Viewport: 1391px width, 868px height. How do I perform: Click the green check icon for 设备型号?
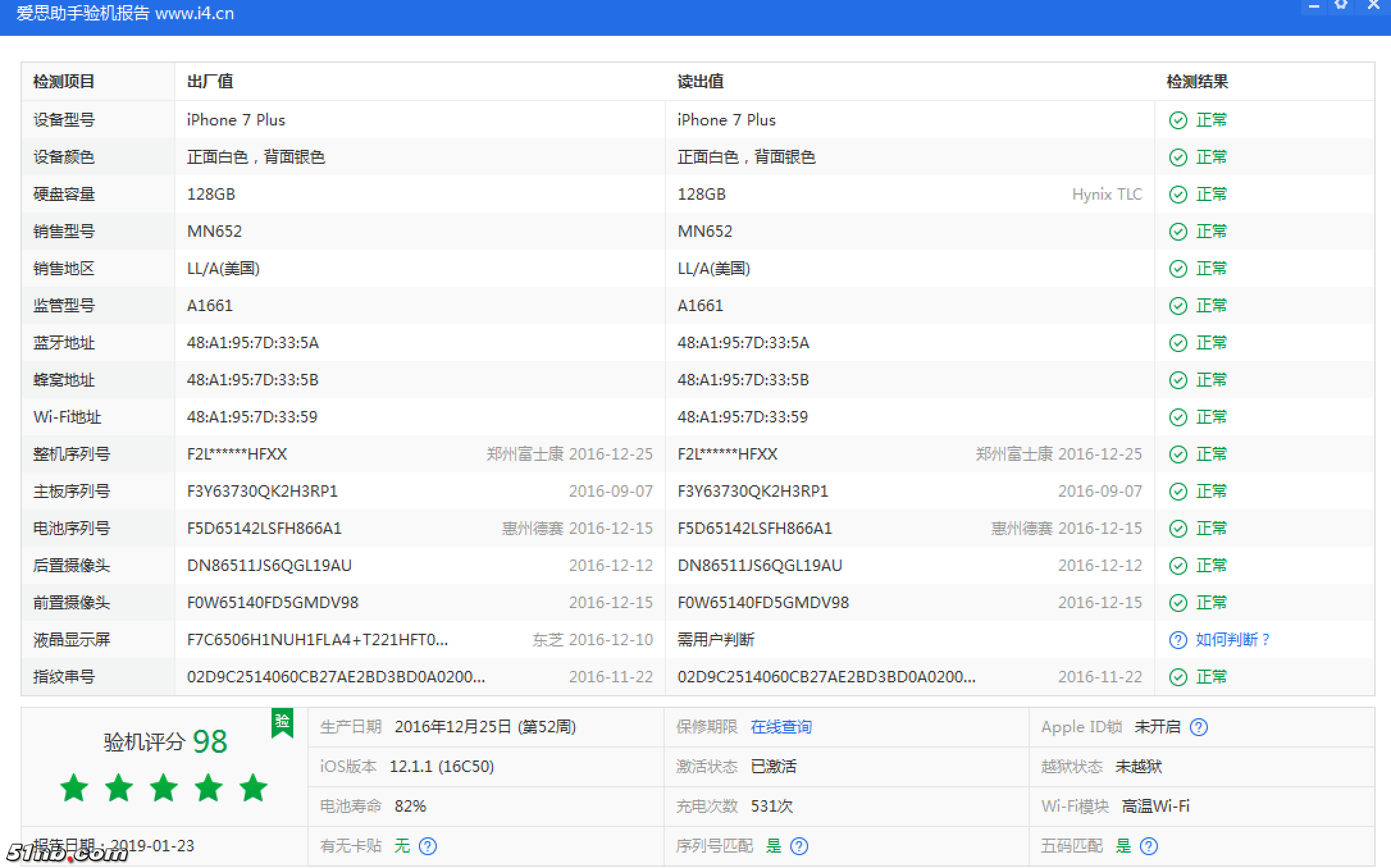tap(1178, 120)
